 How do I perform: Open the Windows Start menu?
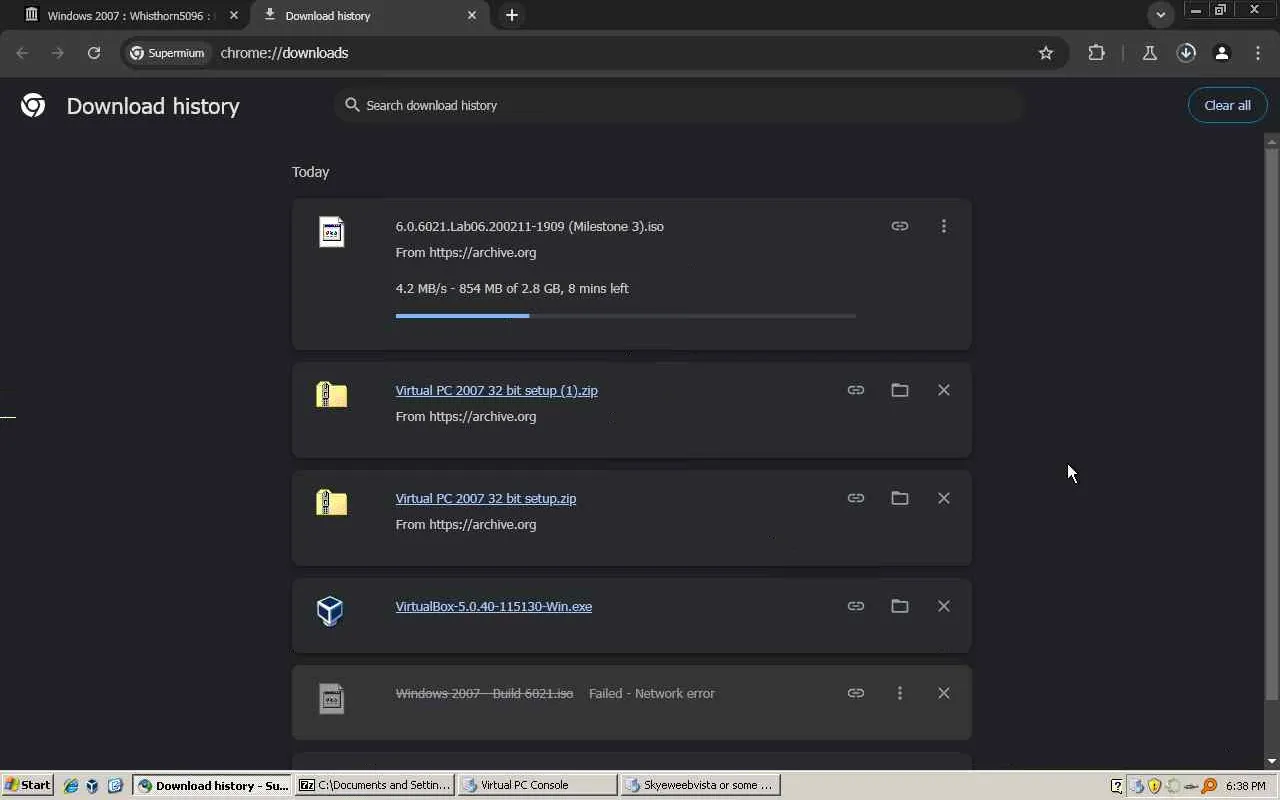pos(28,785)
